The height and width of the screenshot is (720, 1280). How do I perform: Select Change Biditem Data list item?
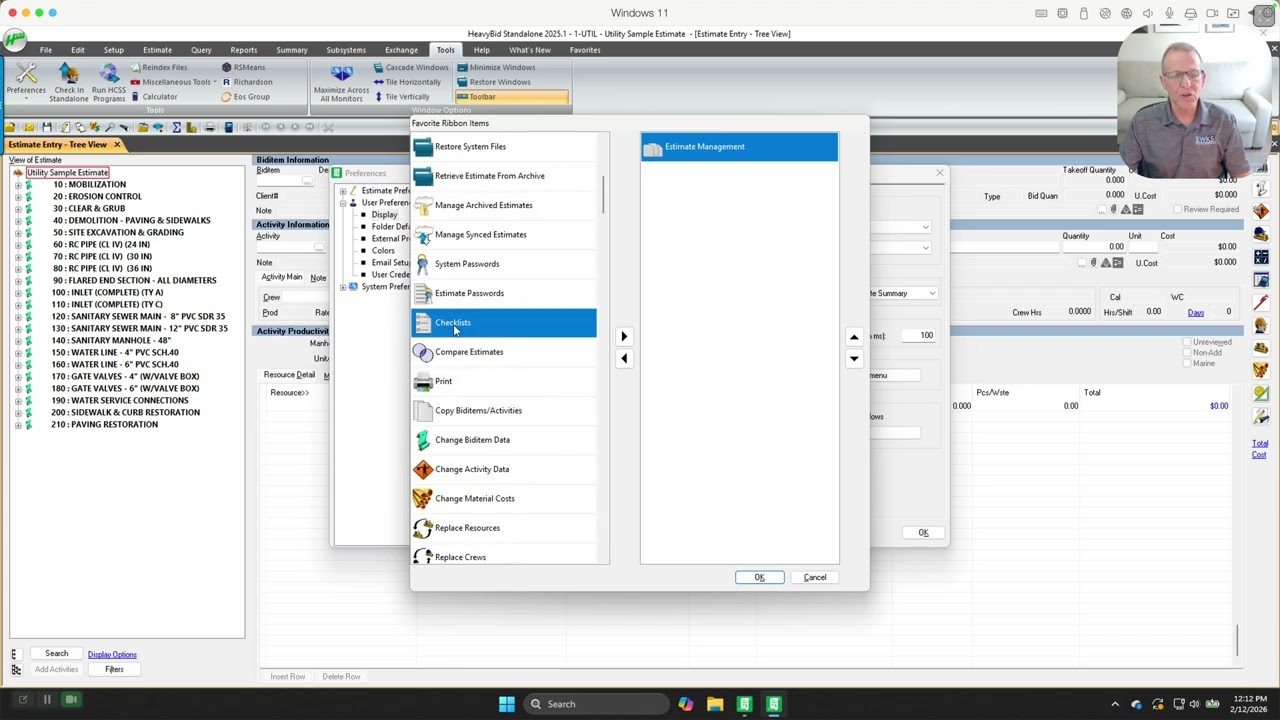coord(504,440)
